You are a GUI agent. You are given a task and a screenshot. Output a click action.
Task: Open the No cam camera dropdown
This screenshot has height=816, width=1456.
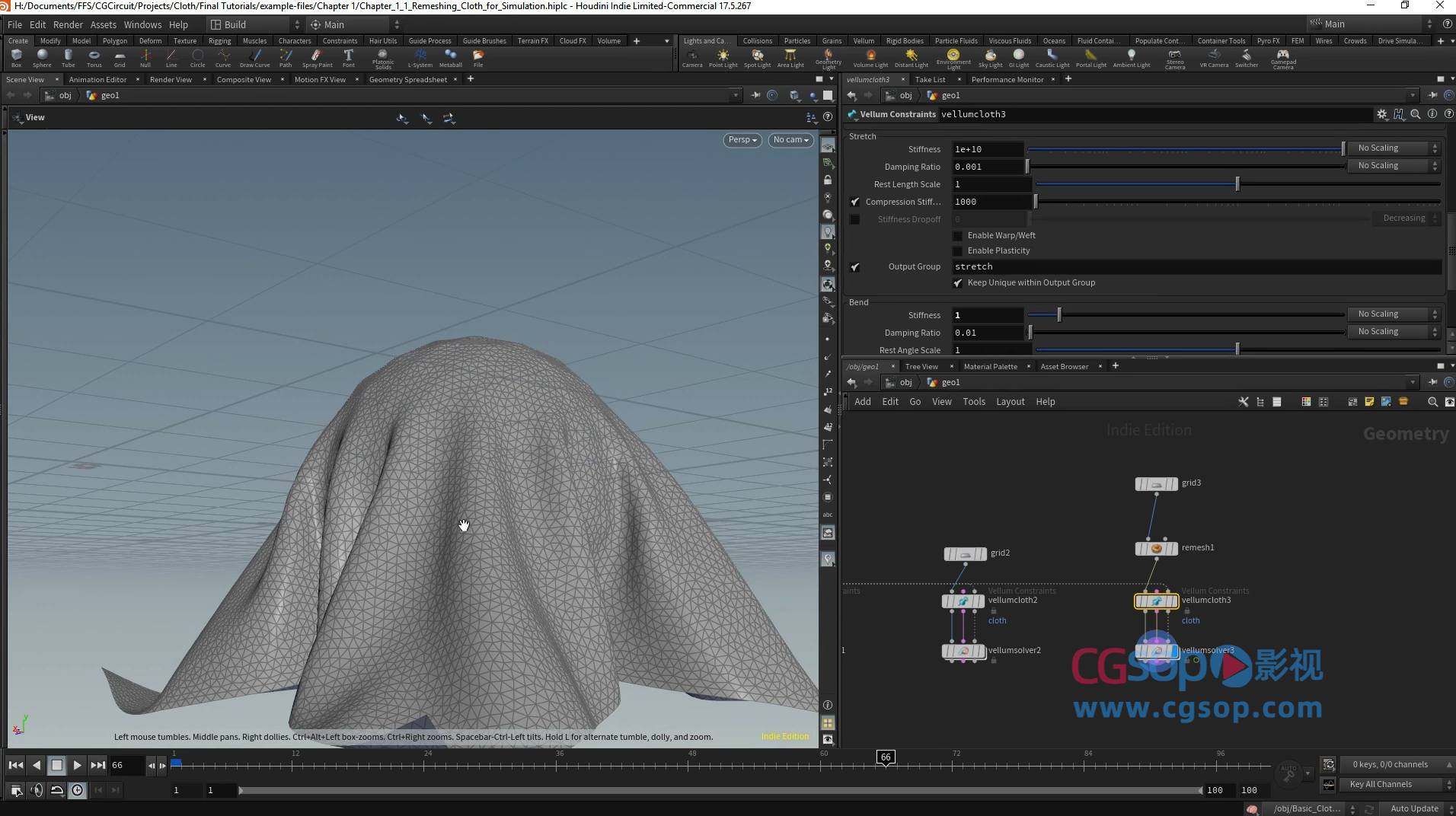pyautogui.click(x=790, y=140)
